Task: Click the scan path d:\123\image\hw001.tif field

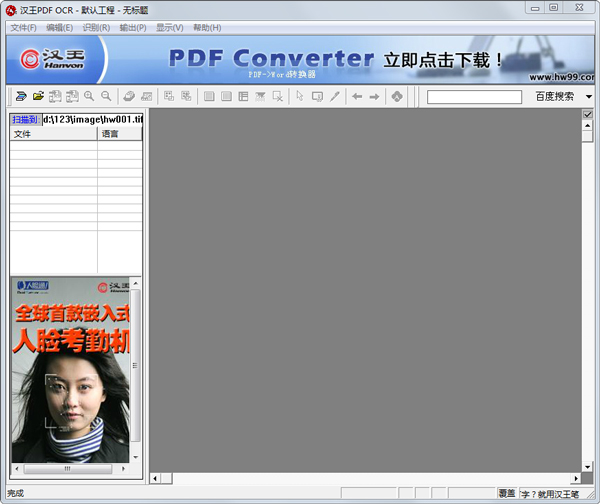Action: pos(92,119)
